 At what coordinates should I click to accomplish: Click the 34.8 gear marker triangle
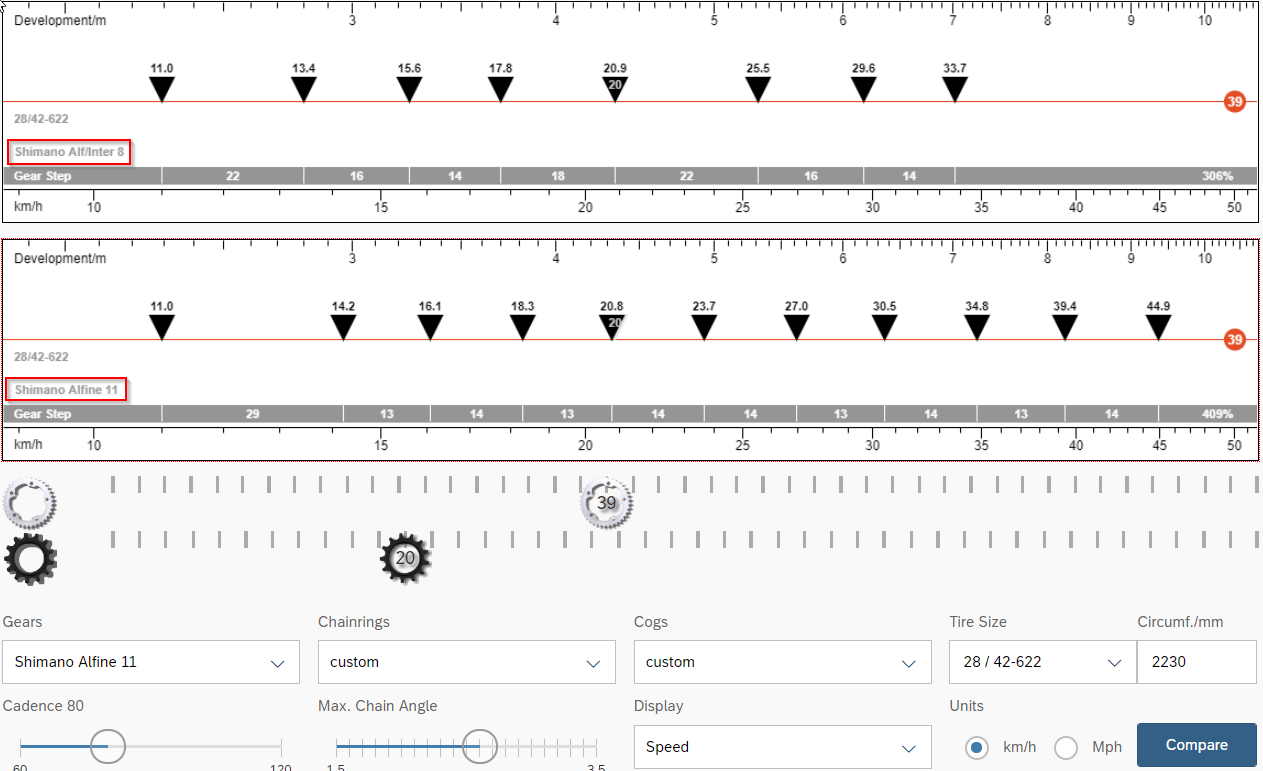[x=977, y=327]
